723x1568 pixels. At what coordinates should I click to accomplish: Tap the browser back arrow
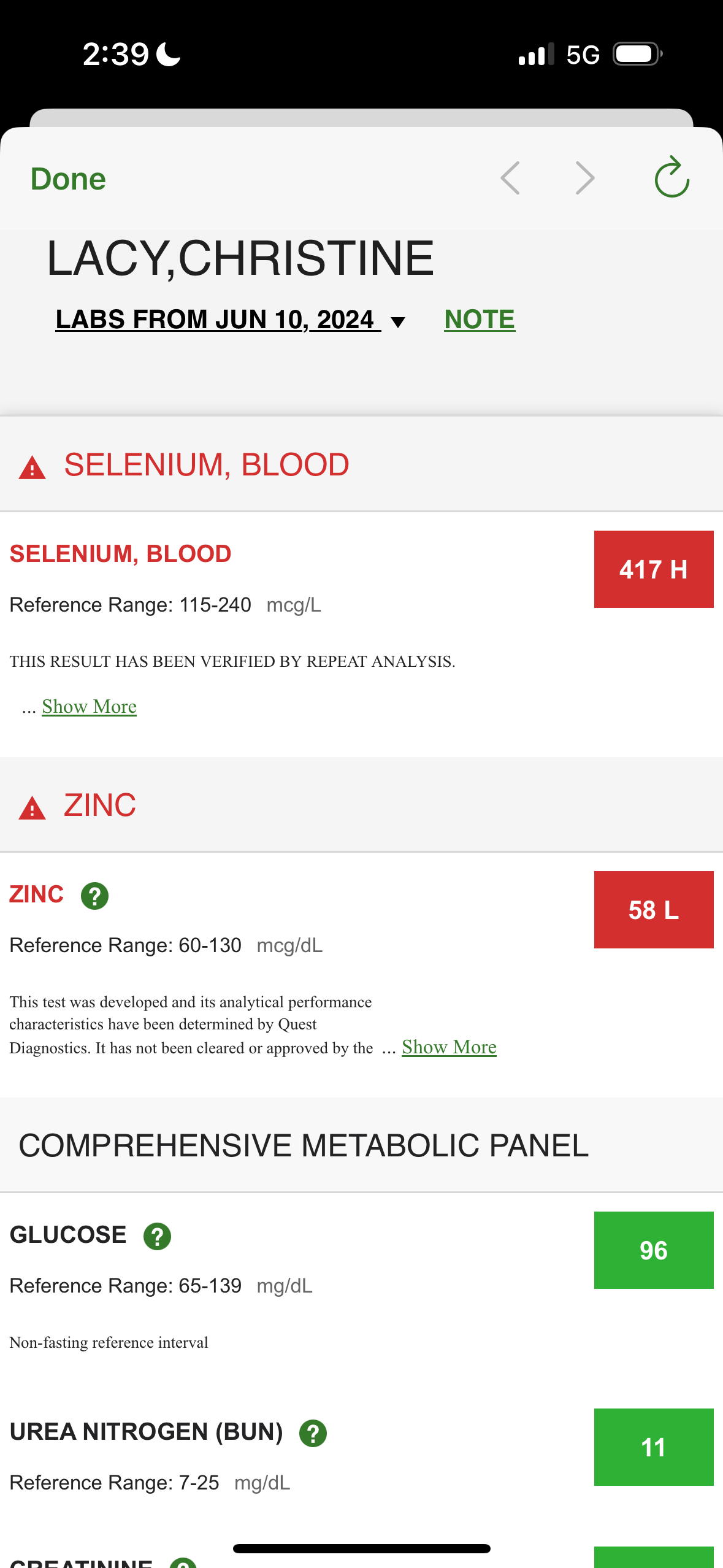[x=510, y=178]
